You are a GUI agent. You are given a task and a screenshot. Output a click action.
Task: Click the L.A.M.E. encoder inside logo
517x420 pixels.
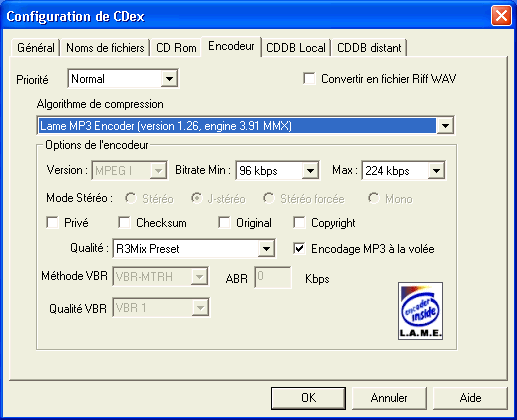click(420, 311)
